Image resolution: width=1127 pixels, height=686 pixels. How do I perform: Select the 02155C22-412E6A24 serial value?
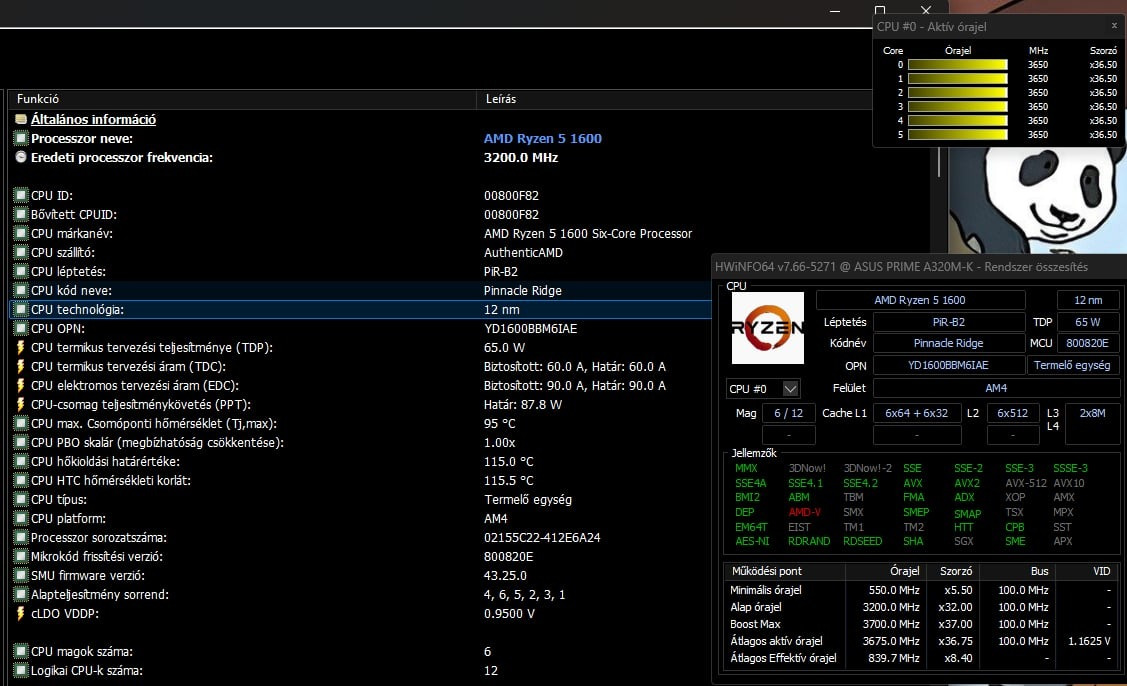tap(542, 537)
